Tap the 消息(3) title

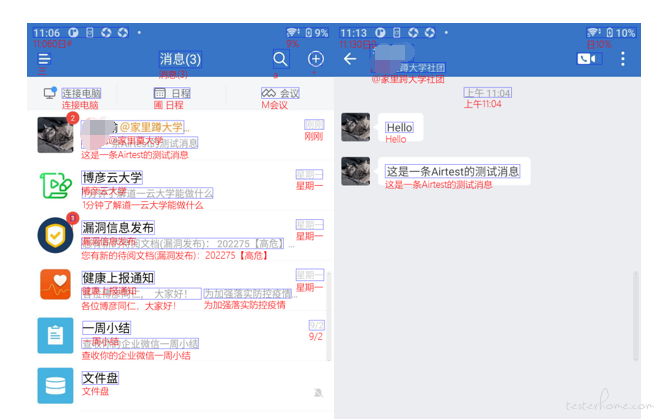coord(180,59)
